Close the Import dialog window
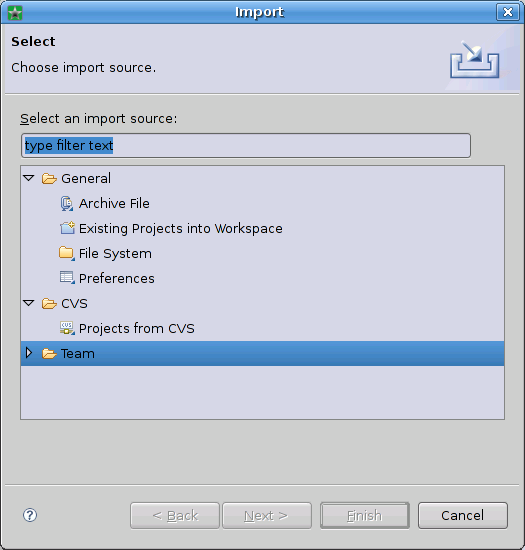525x550 pixels. tap(507, 12)
